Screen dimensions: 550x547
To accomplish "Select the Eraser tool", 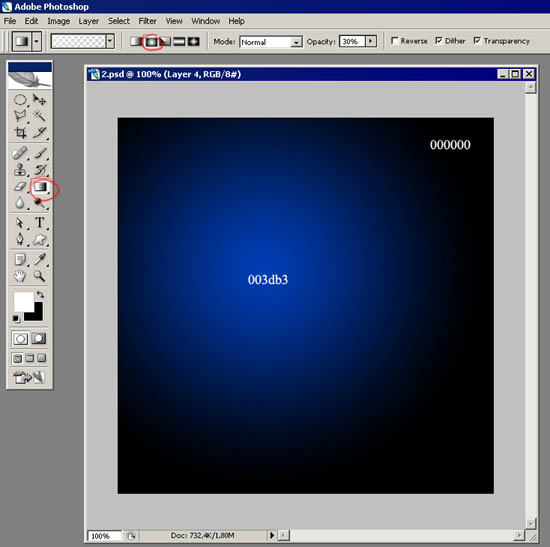I will (20, 187).
